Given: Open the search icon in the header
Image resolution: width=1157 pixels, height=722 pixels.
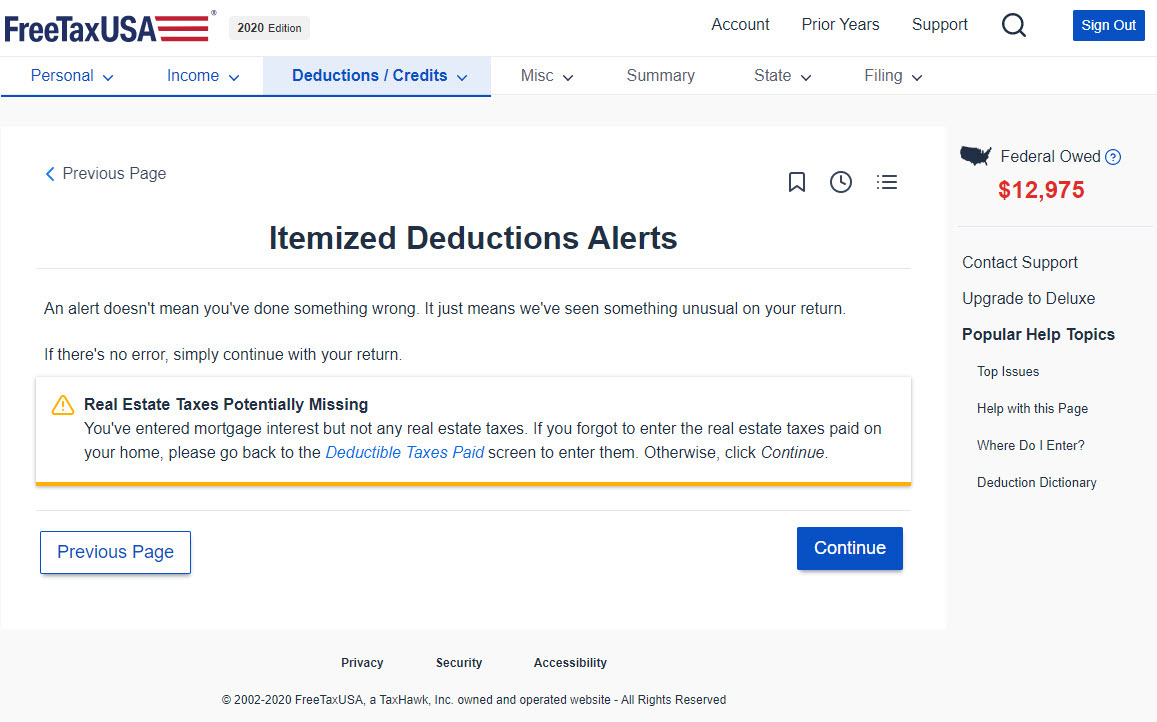Looking at the screenshot, I should tap(1013, 25).
